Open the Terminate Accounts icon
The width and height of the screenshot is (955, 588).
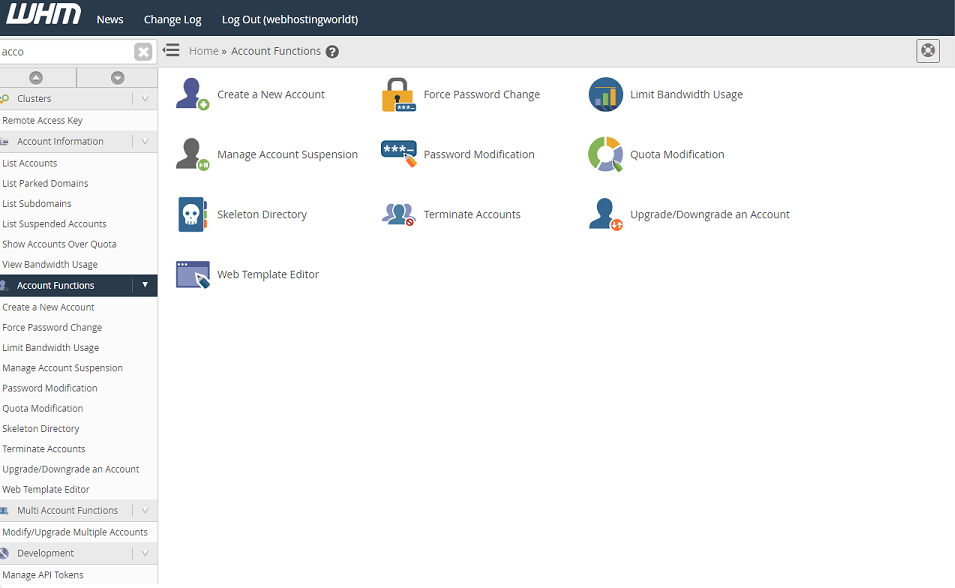coord(398,214)
